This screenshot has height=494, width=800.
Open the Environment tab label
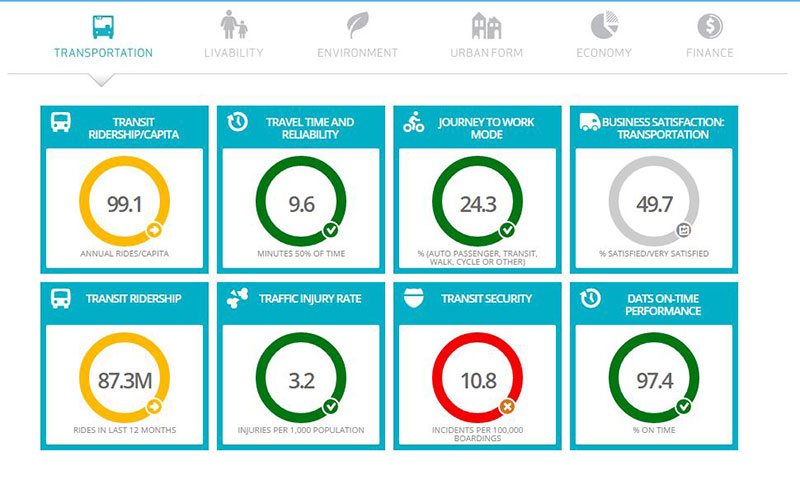[x=357, y=53]
